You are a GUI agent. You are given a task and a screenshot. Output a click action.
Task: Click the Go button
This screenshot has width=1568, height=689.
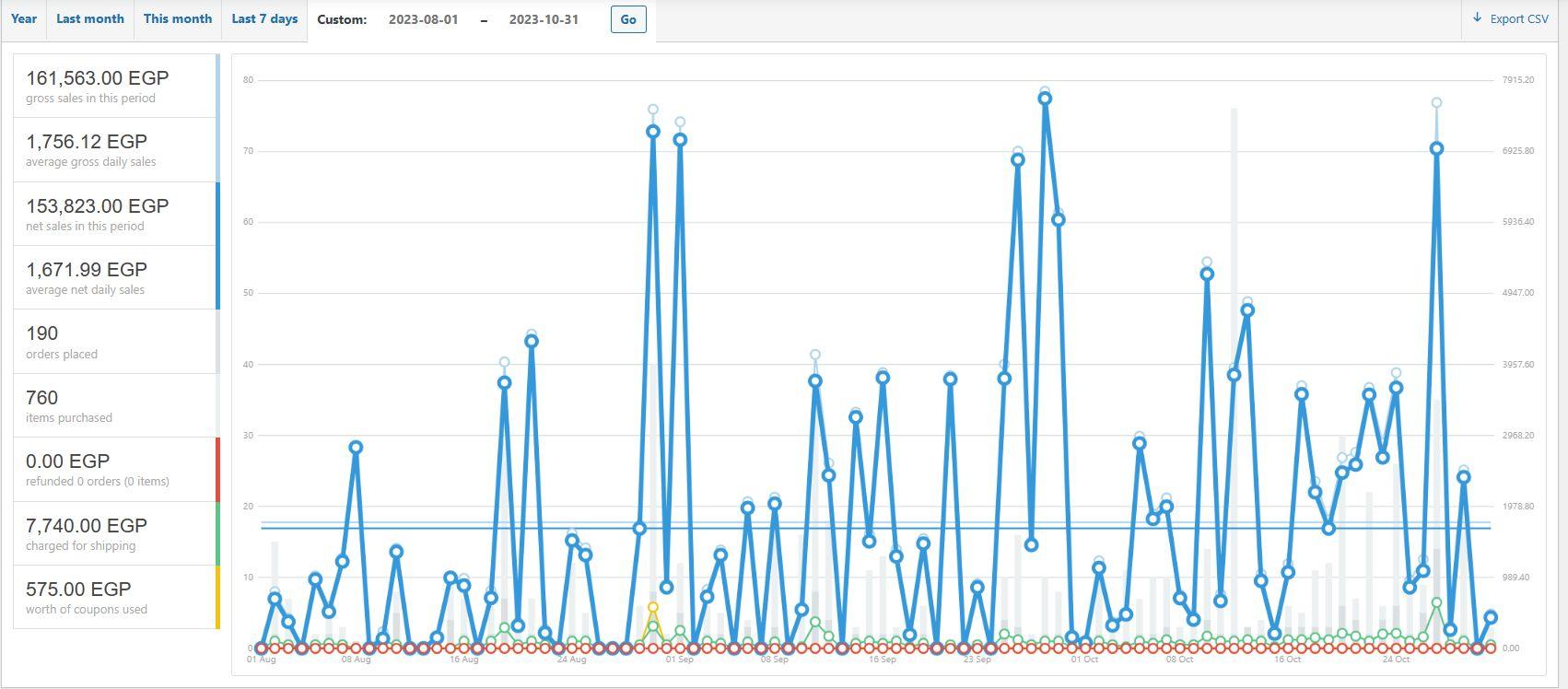coord(628,19)
